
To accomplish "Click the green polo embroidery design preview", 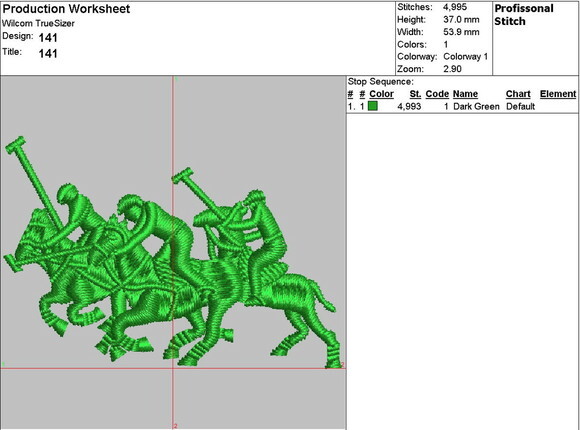I will (x=172, y=252).
